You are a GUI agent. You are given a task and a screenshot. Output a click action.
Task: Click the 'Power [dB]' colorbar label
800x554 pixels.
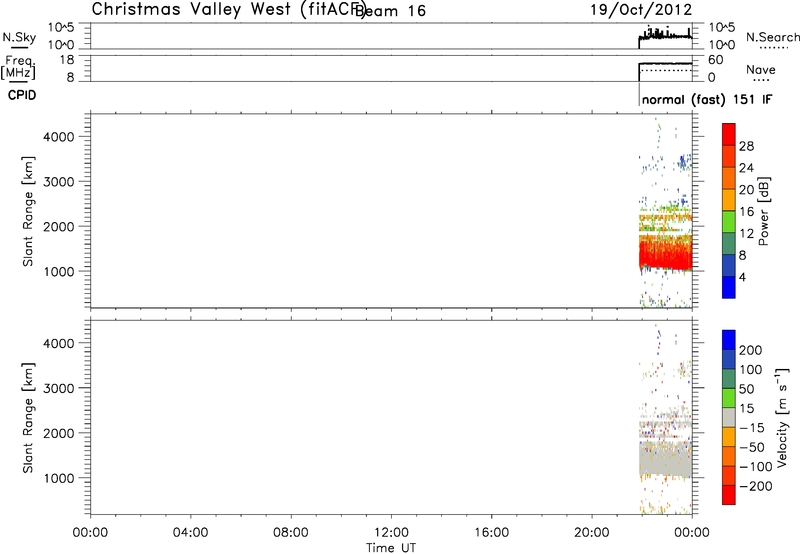tap(763, 211)
